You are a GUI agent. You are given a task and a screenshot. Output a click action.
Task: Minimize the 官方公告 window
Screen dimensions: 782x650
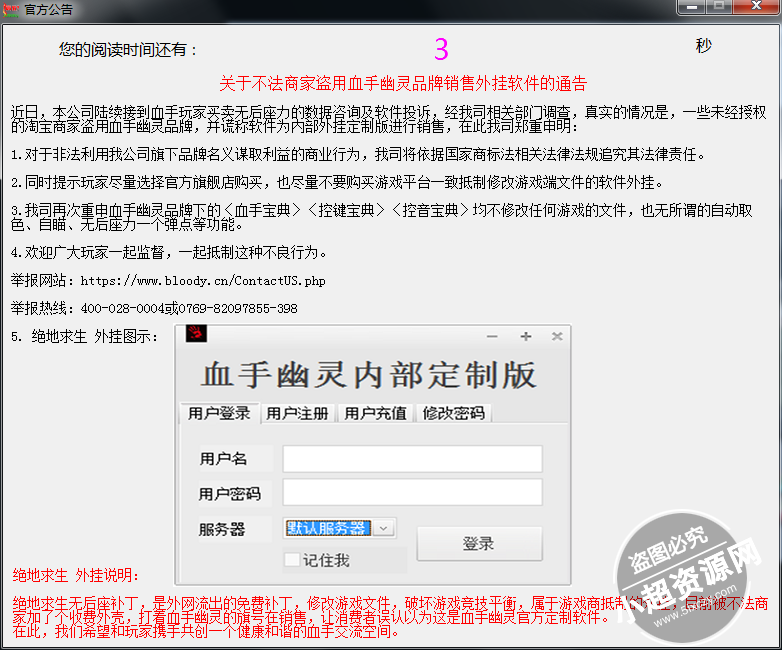click(x=692, y=7)
